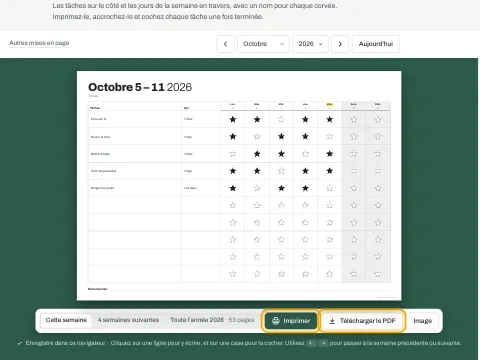Select Toute l'année 2026 tab

(x=212, y=320)
